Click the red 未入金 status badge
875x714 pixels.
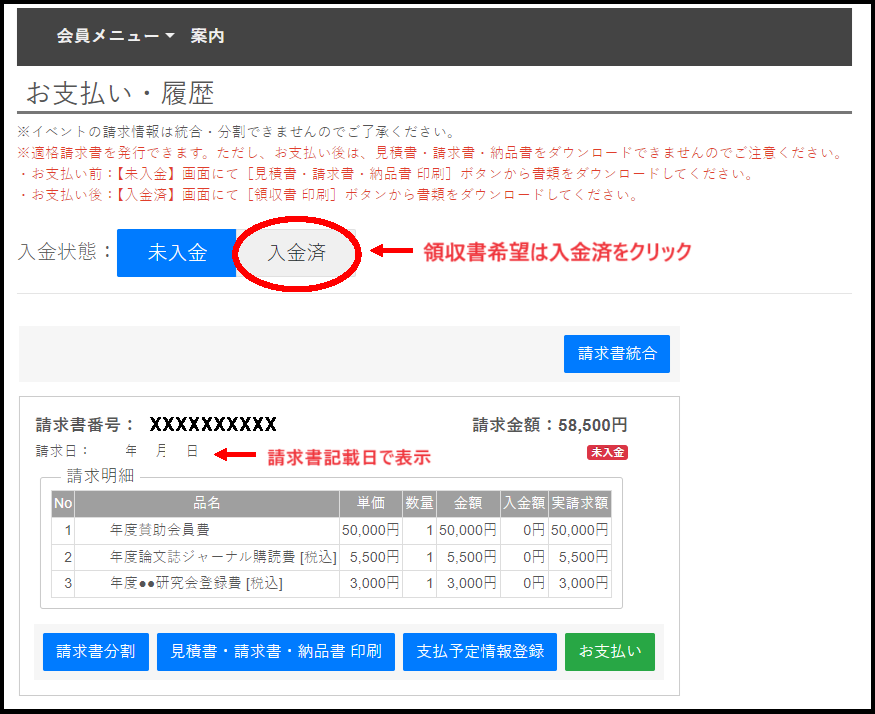607,452
